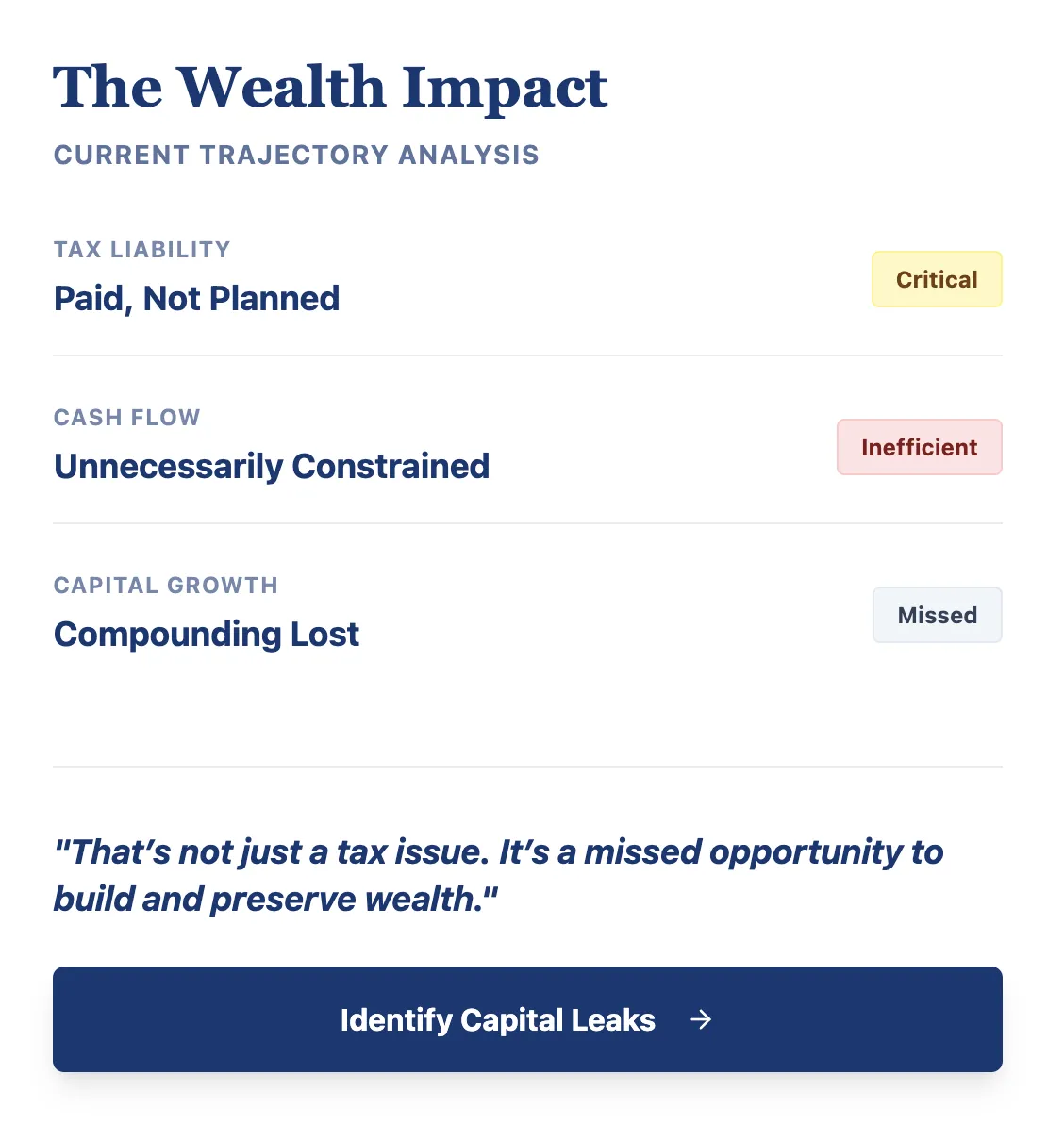Click the Cash Flow label
Viewport: 1064px width, 1124px height.
pyautogui.click(x=127, y=417)
